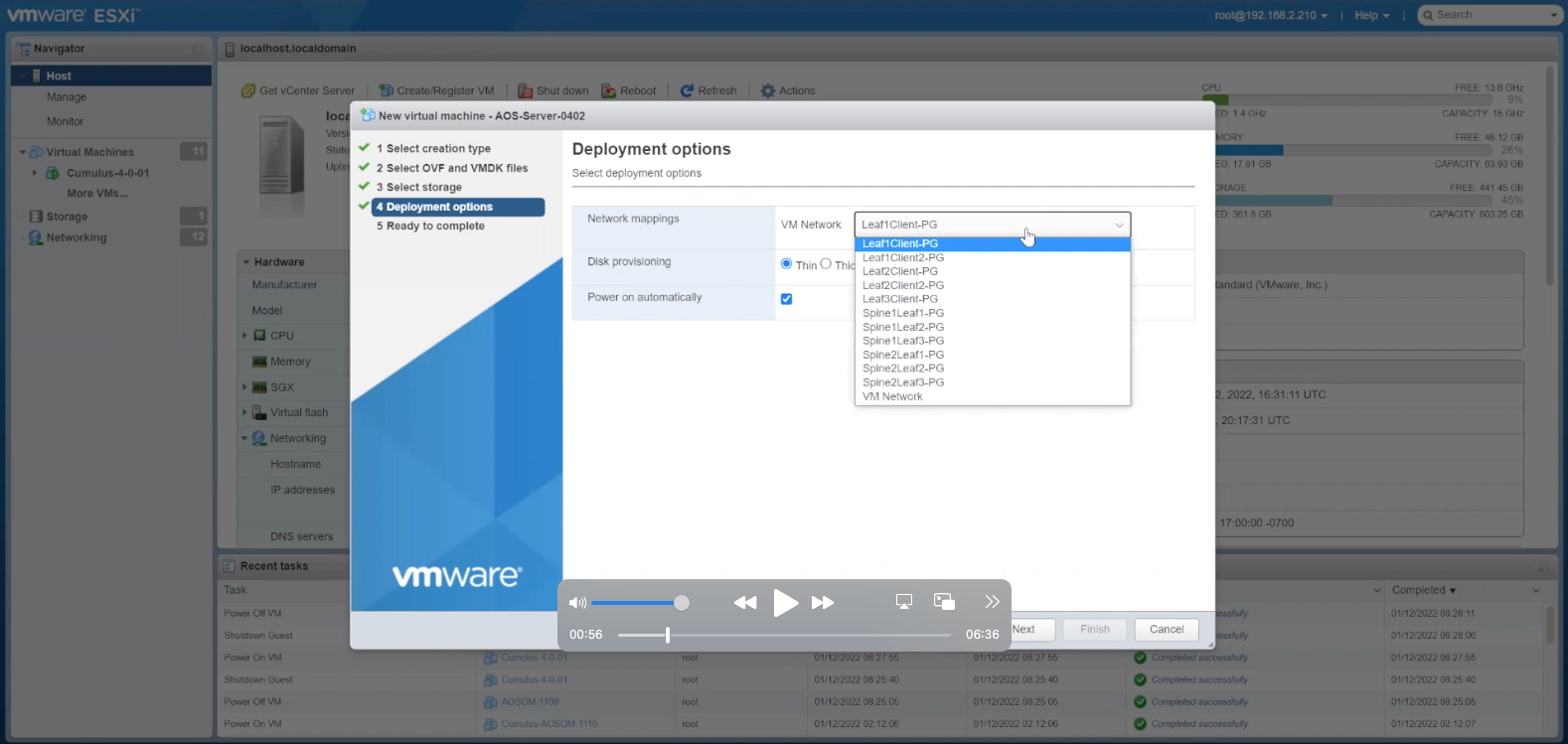The image size is (1568, 744).
Task: Open Cumulus-AOSOM-1110 task target link
Action: point(549,724)
